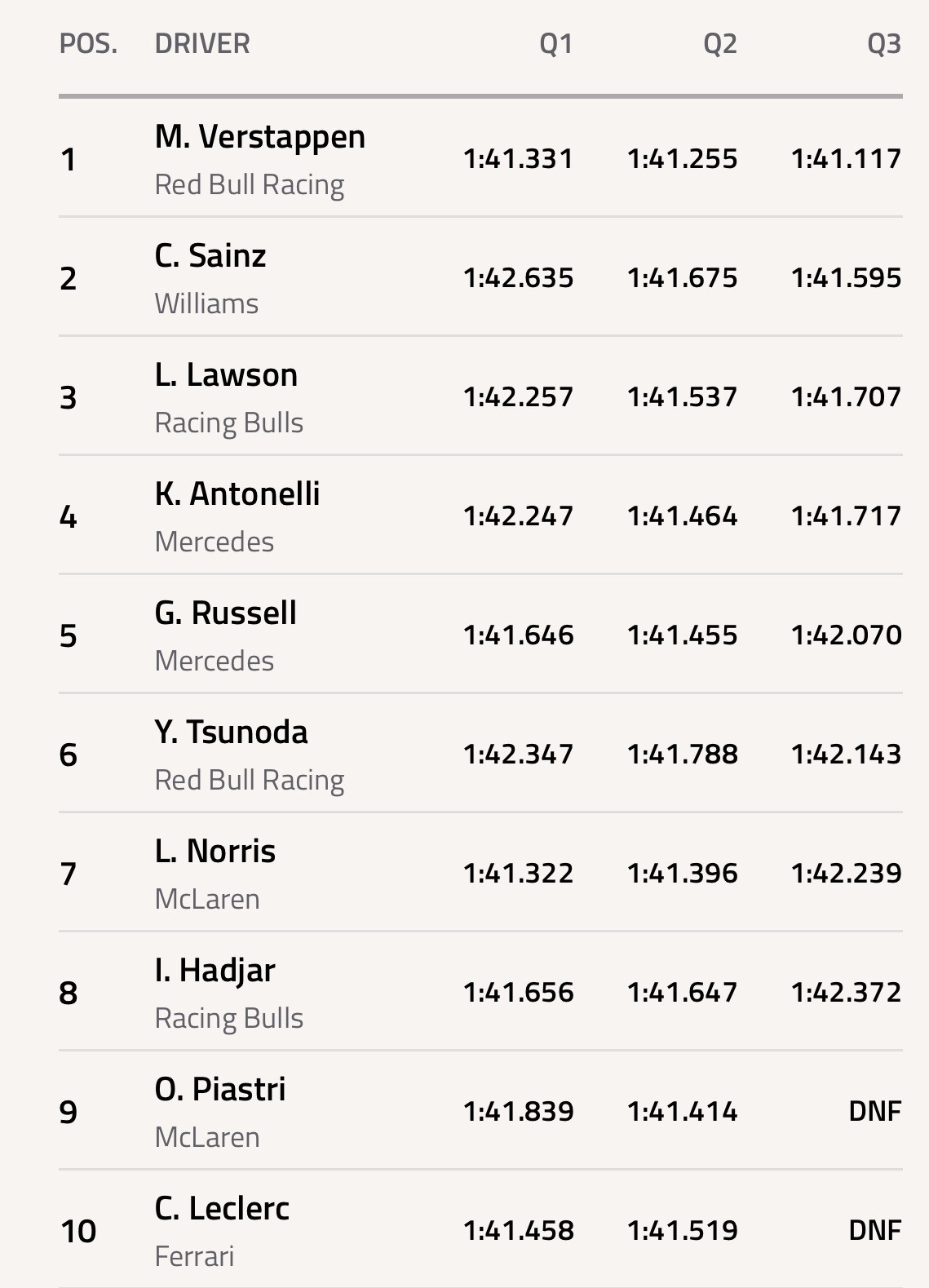
Task: Select L. Lawson driver name
Action: (x=226, y=375)
